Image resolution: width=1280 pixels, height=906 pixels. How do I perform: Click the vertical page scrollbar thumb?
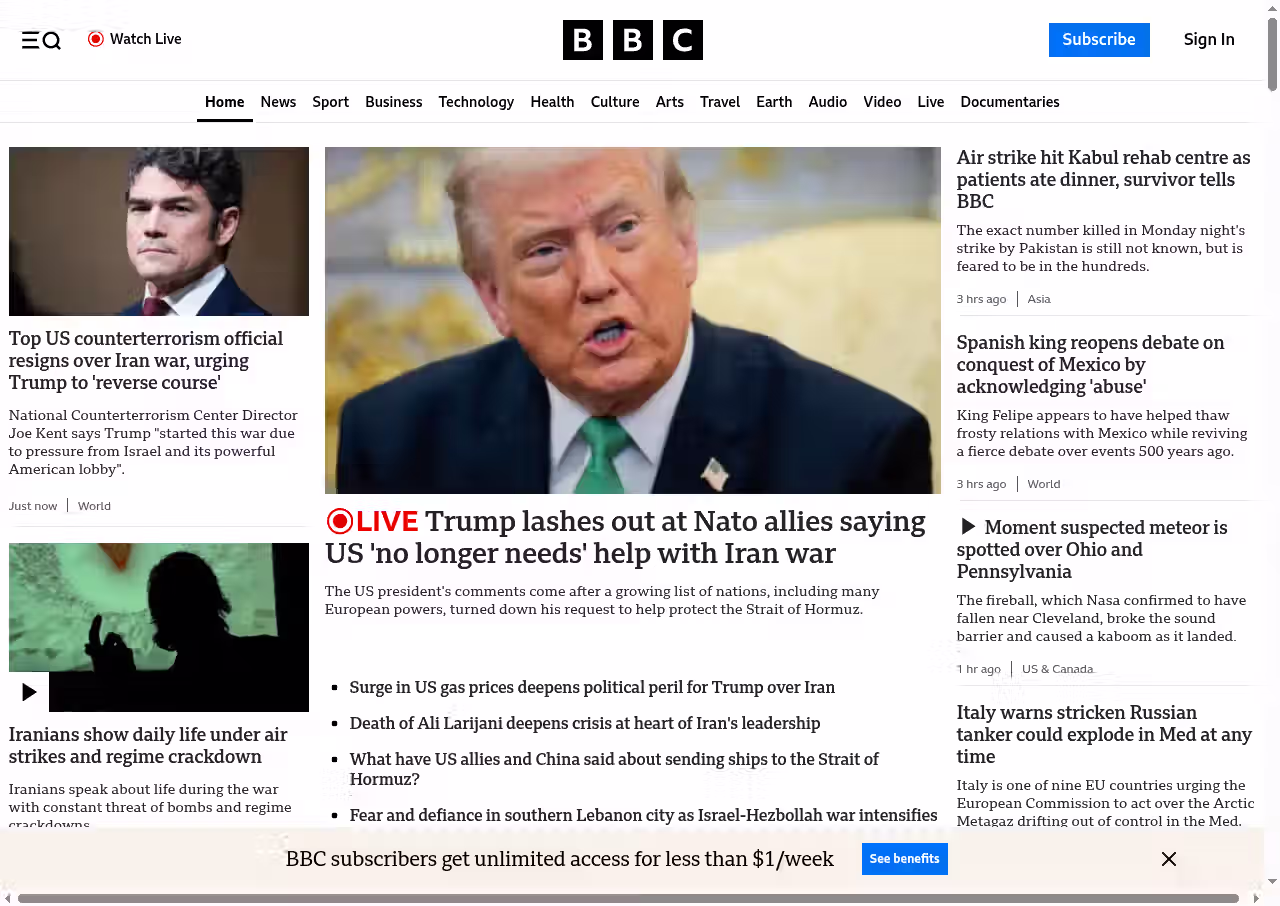tap(1272, 55)
